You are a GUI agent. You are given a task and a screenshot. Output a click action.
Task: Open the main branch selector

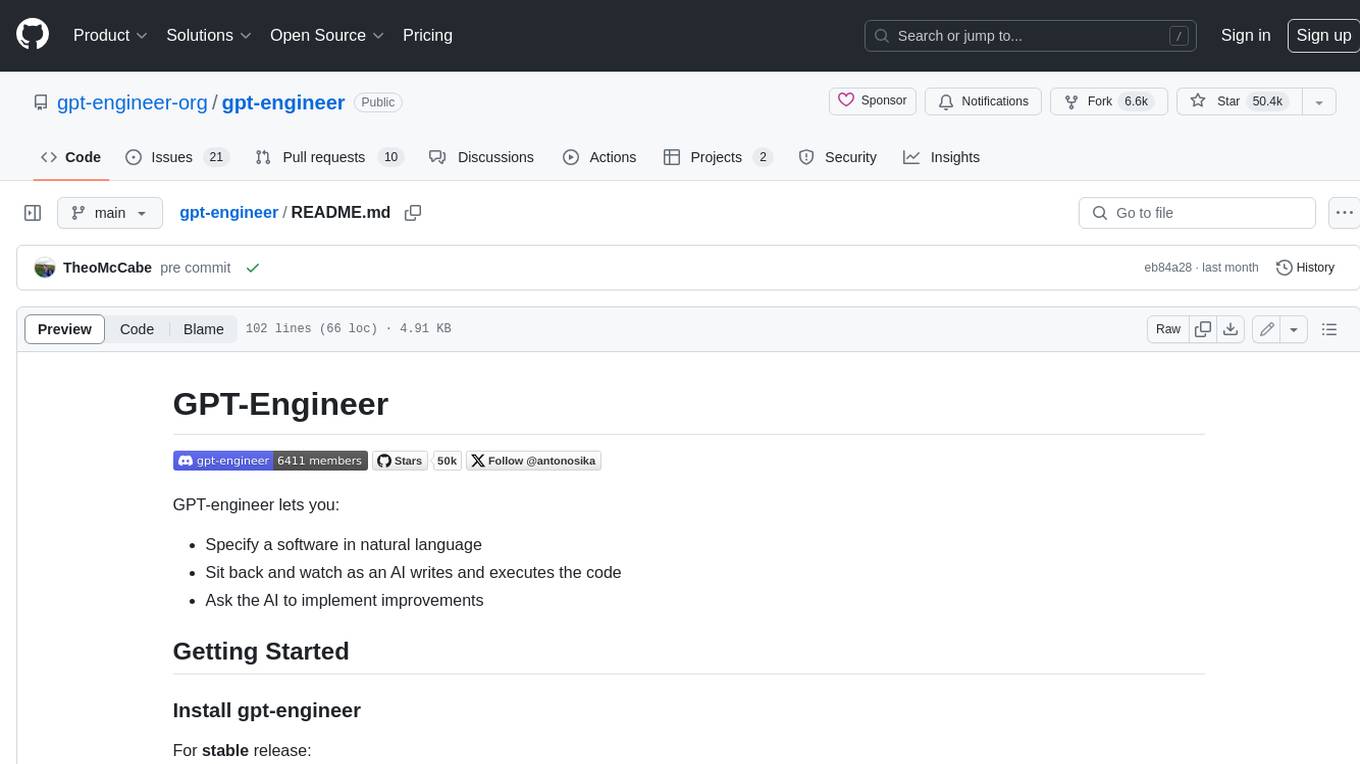pyautogui.click(x=109, y=213)
